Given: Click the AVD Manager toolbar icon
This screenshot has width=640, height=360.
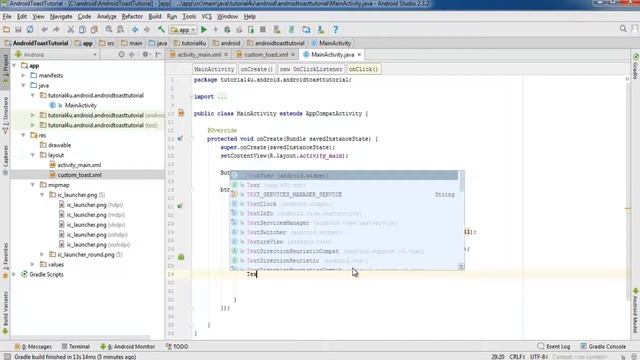Looking at the screenshot, I should (277, 29).
